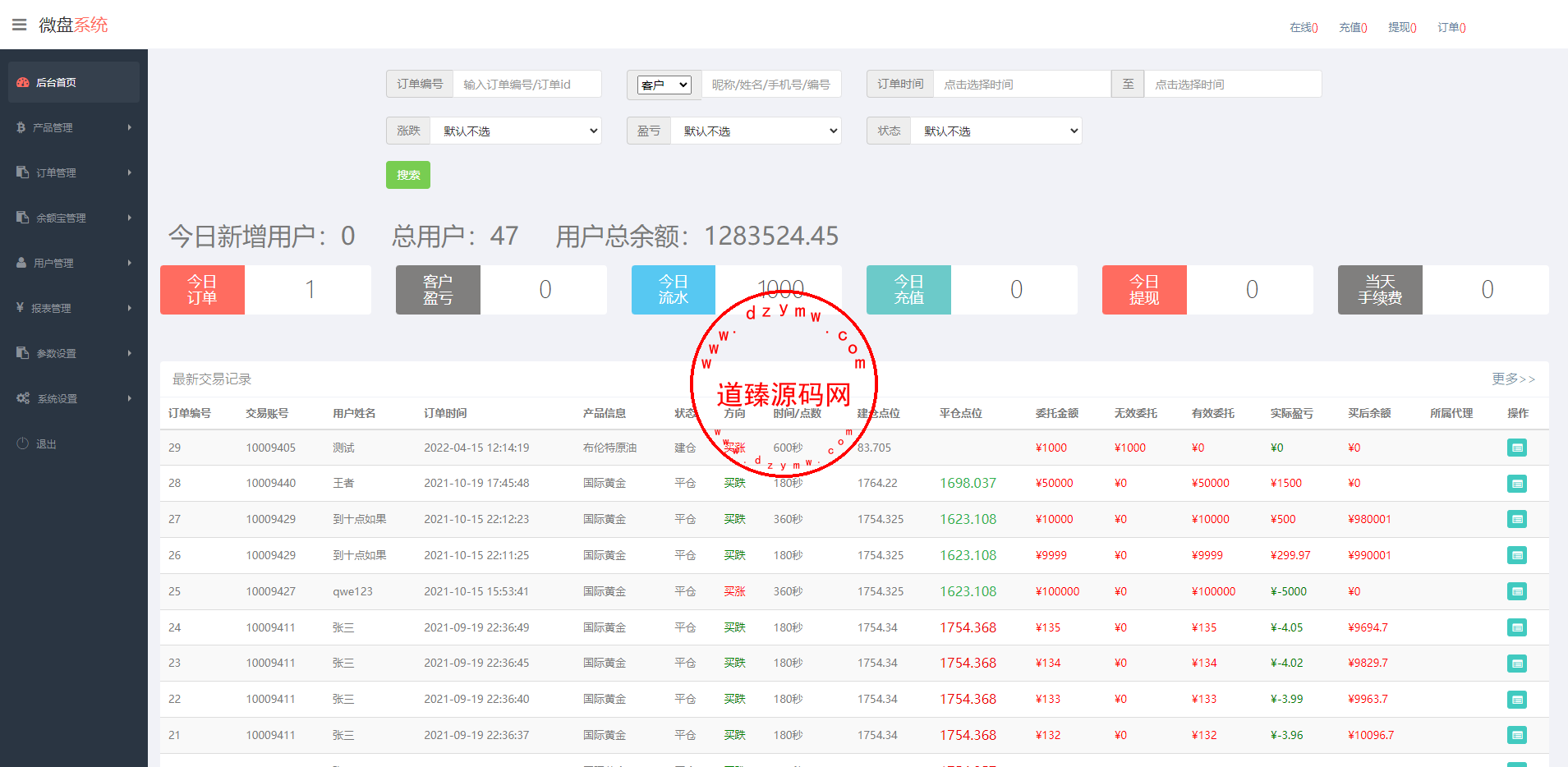Expand the 参数设置 arrow

pyautogui.click(x=130, y=353)
